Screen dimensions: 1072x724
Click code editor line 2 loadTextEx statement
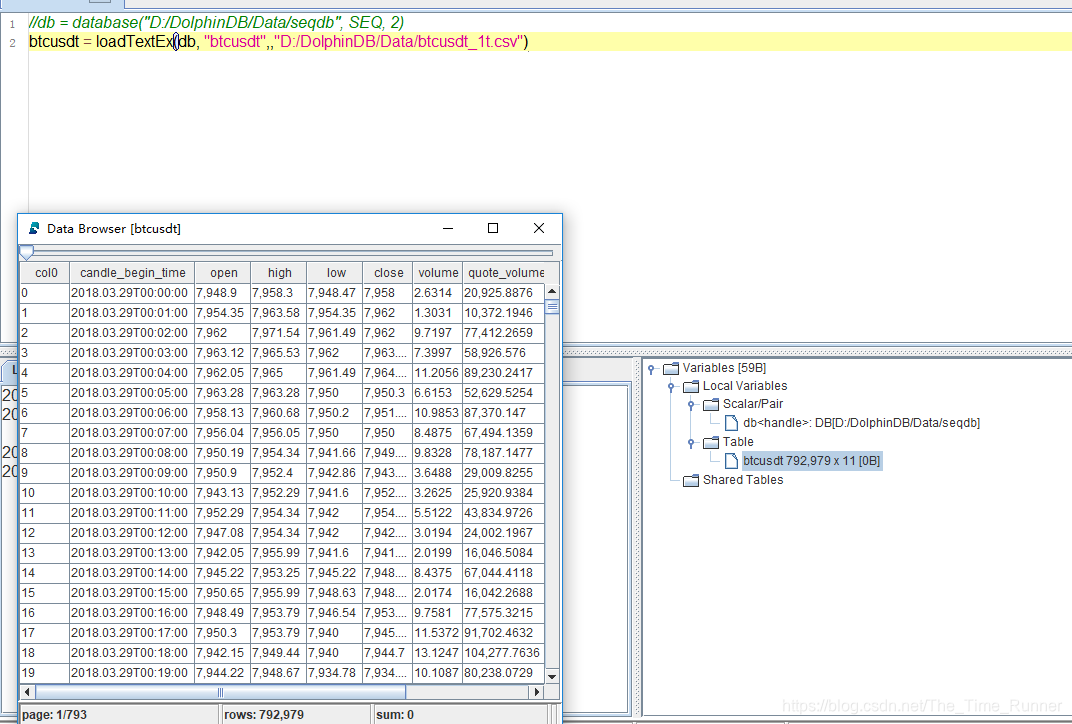278,42
